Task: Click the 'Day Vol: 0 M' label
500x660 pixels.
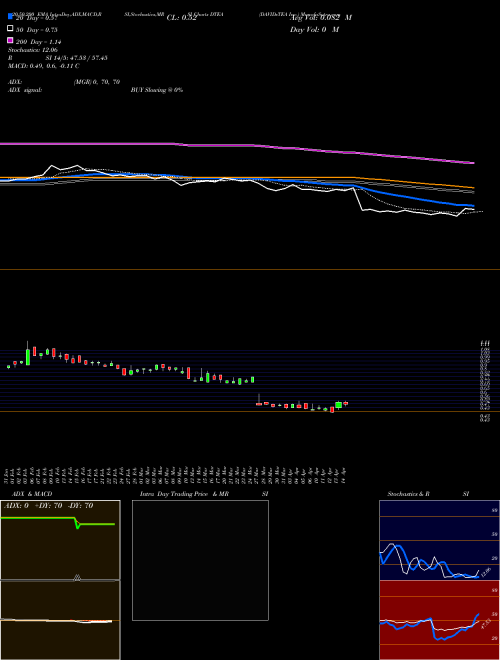Action: [314, 29]
